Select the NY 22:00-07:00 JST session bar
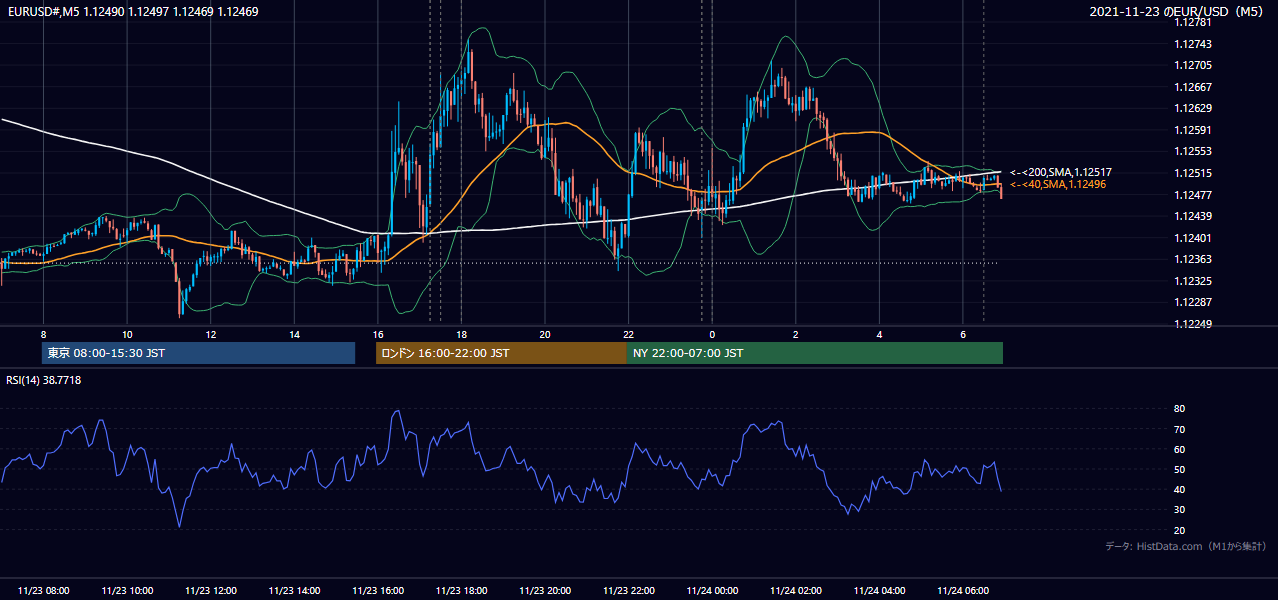 [815, 353]
